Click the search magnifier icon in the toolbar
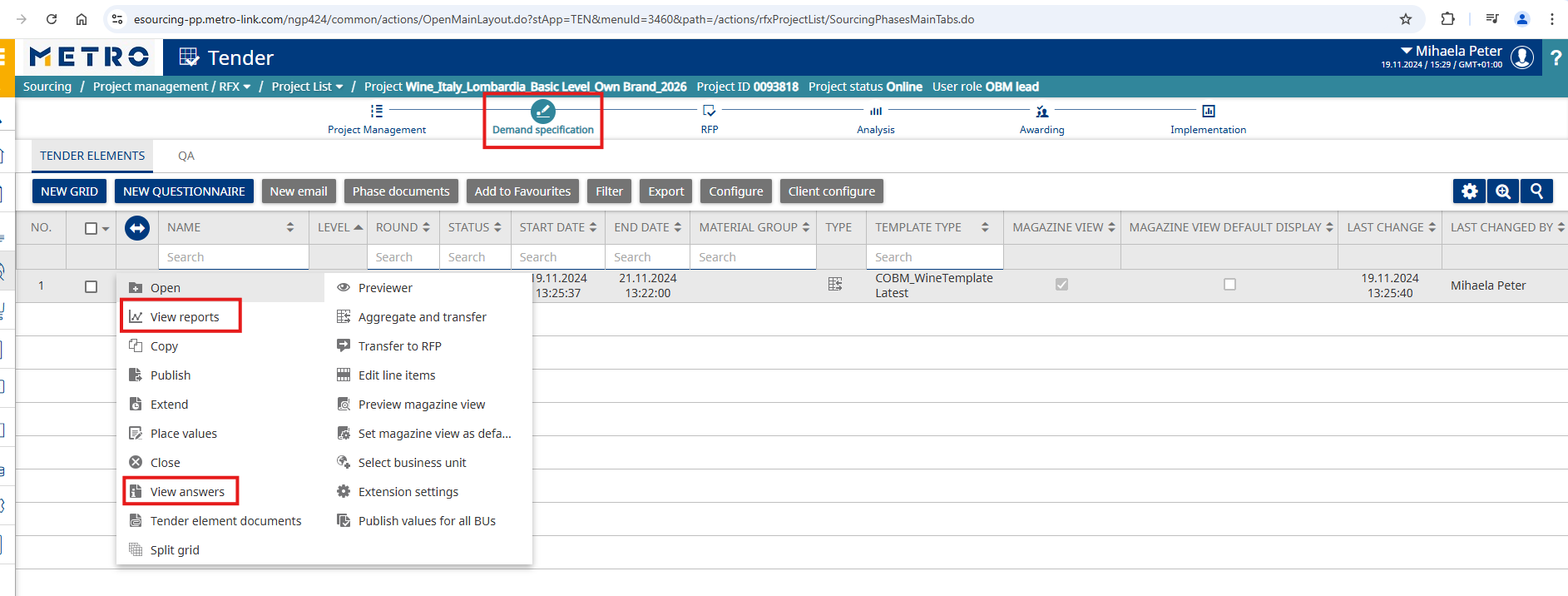This screenshot has height=596, width=1568. point(1536,191)
